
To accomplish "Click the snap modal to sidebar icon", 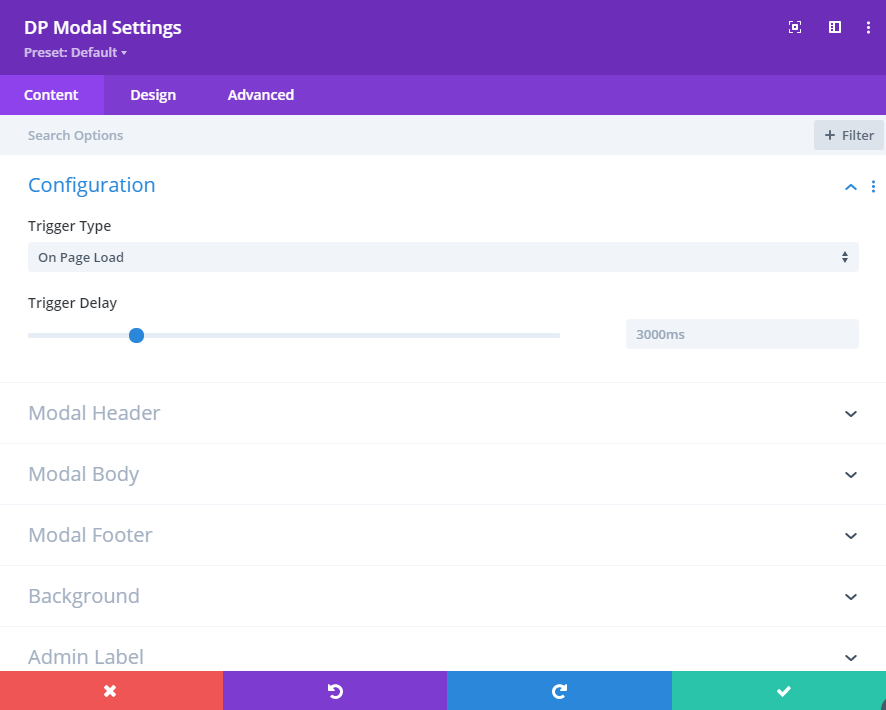I will click(x=835, y=27).
